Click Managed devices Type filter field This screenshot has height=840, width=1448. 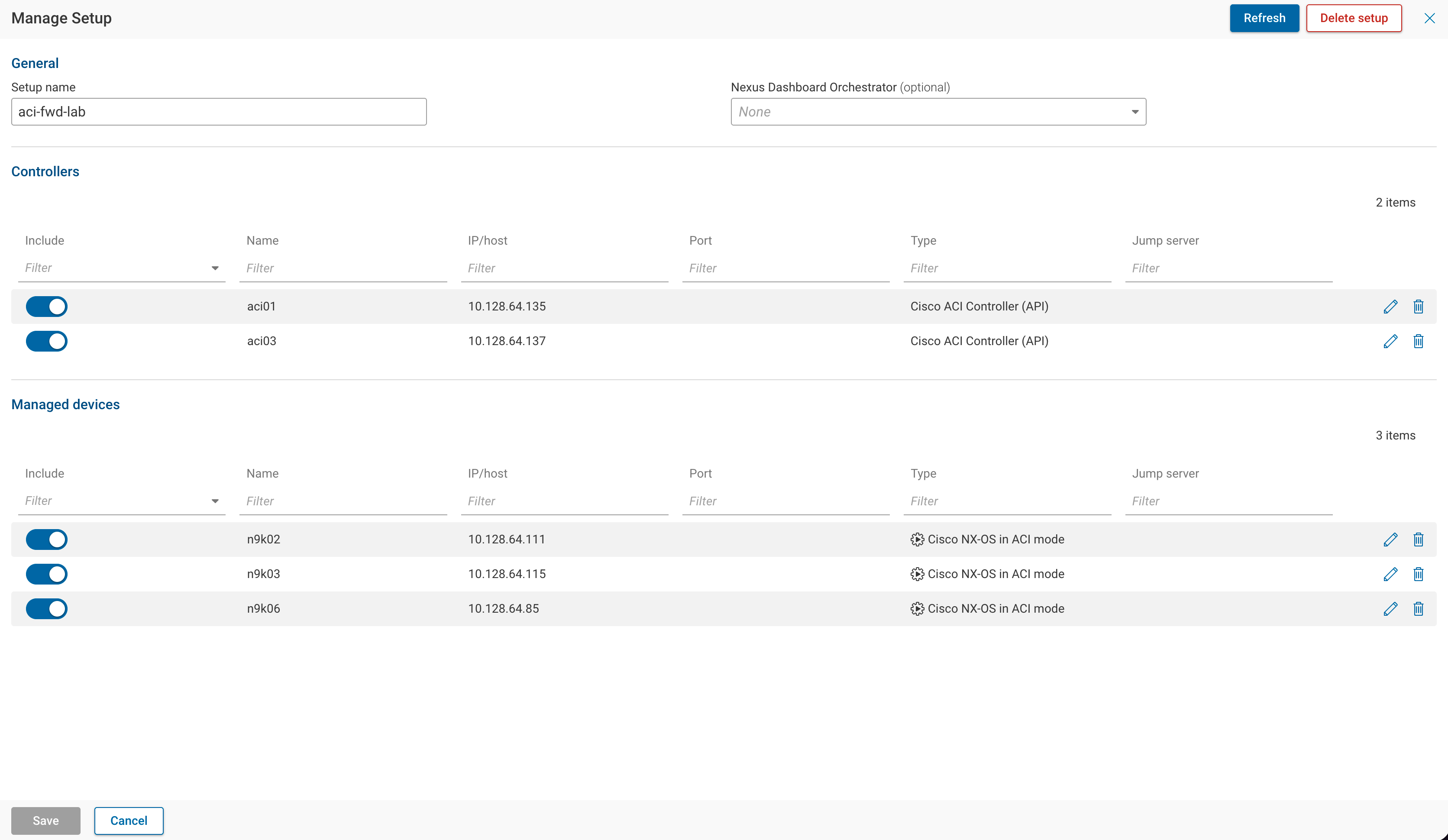(x=1007, y=501)
